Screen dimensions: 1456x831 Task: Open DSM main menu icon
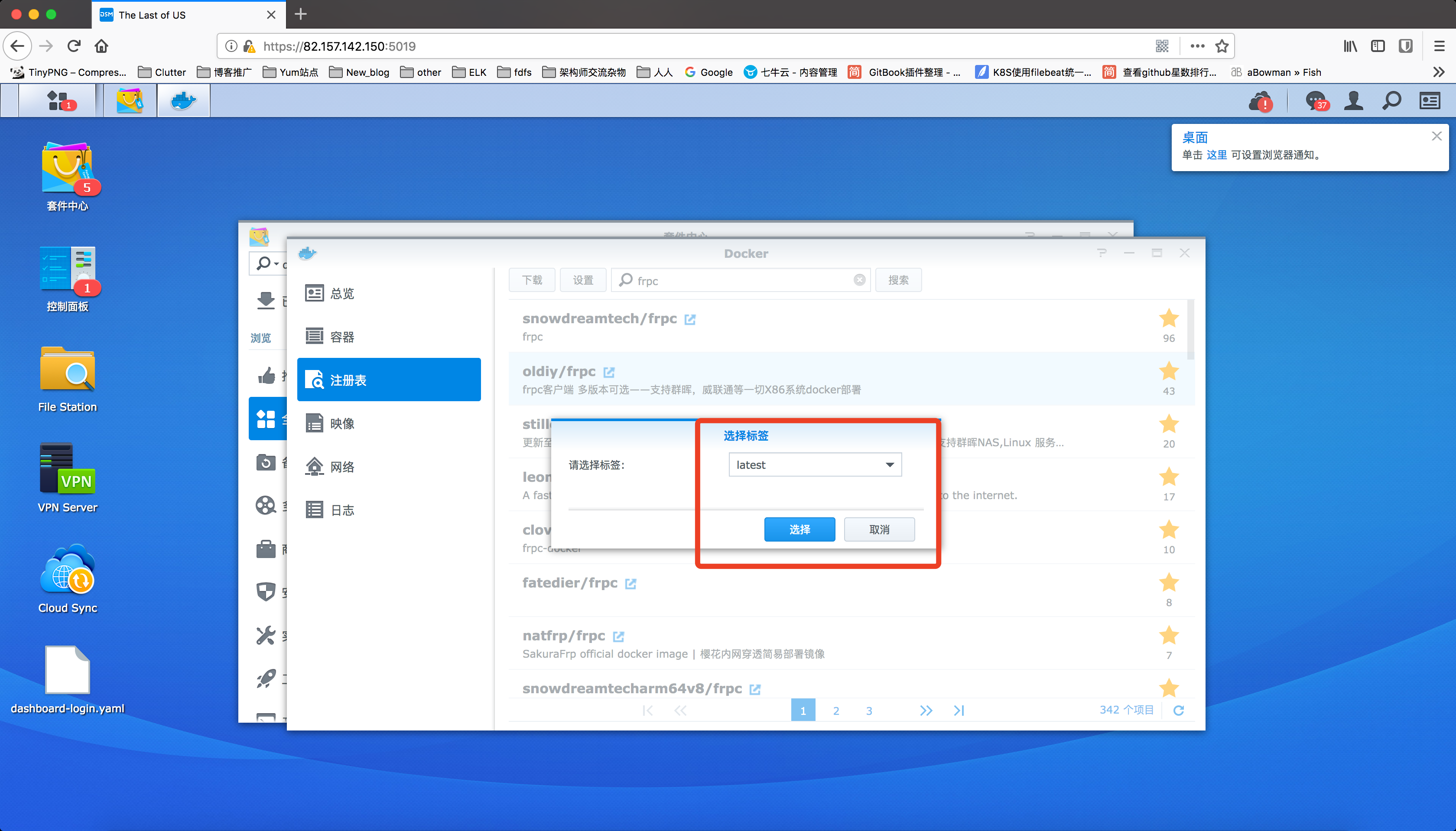pos(57,101)
